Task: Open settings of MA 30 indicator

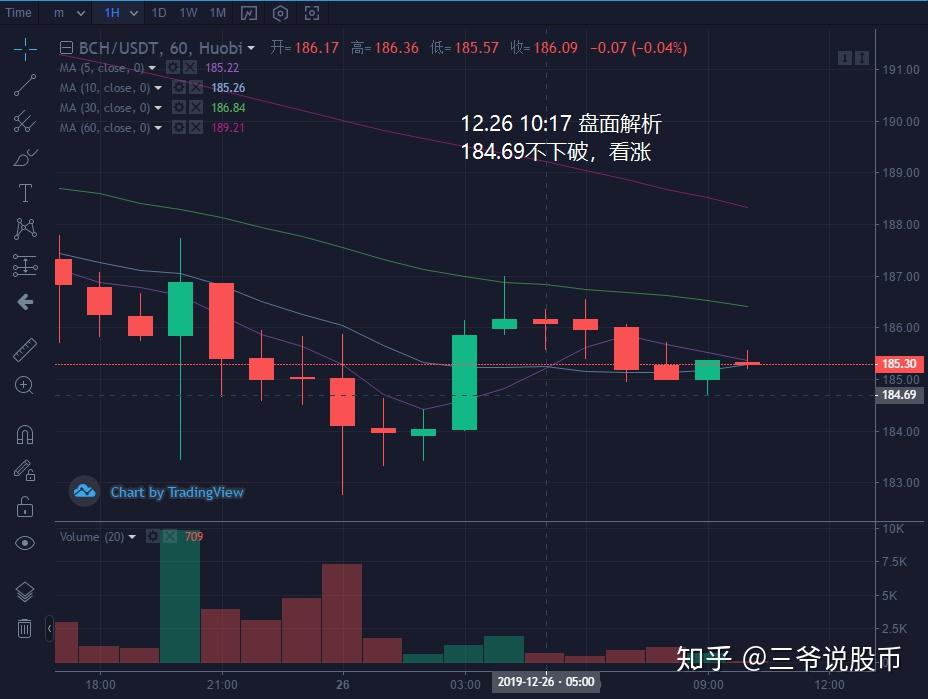Action: pyautogui.click(x=179, y=108)
